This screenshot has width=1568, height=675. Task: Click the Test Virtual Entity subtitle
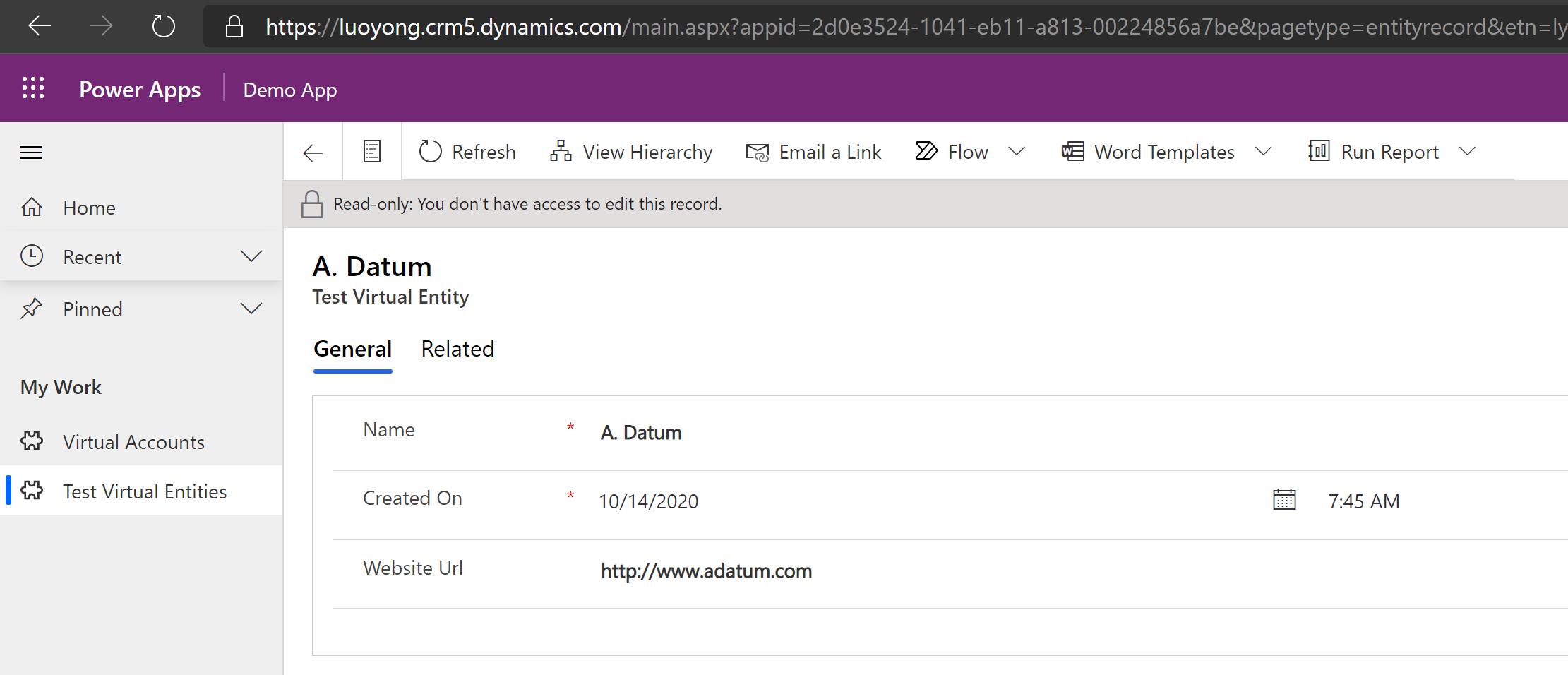point(390,297)
